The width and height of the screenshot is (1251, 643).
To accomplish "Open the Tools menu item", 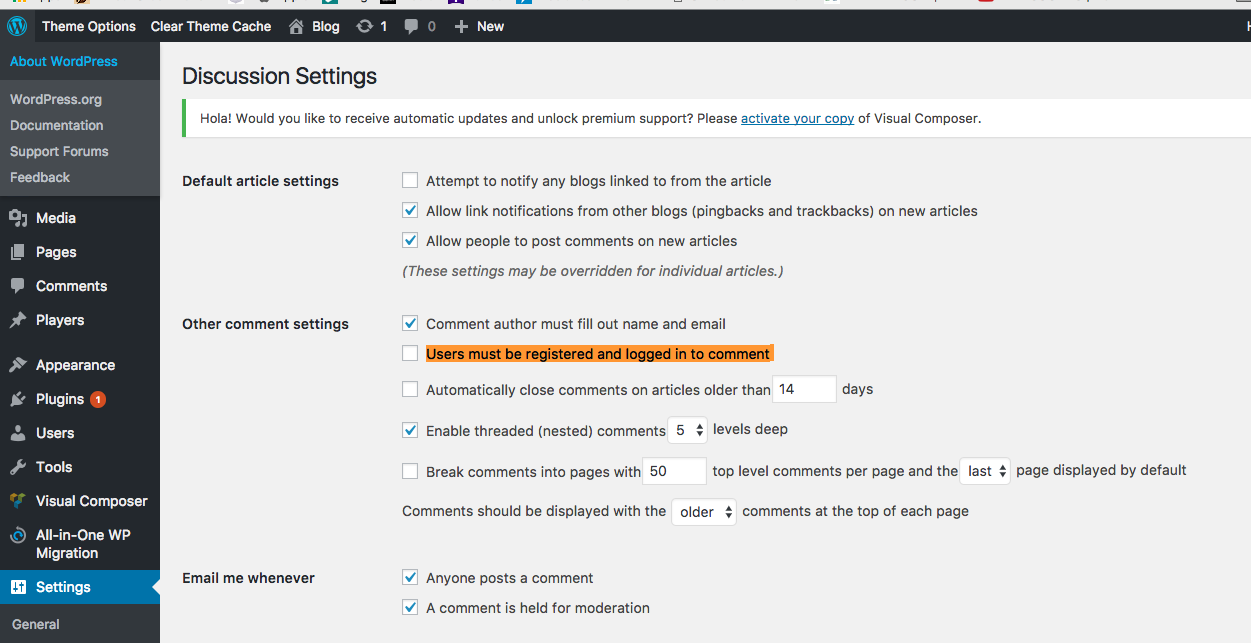I will (x=54, y=467).
